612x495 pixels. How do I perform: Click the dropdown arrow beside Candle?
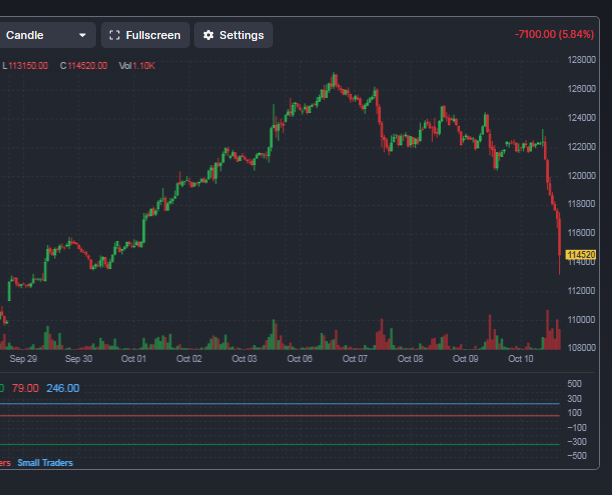coord(82,35)
